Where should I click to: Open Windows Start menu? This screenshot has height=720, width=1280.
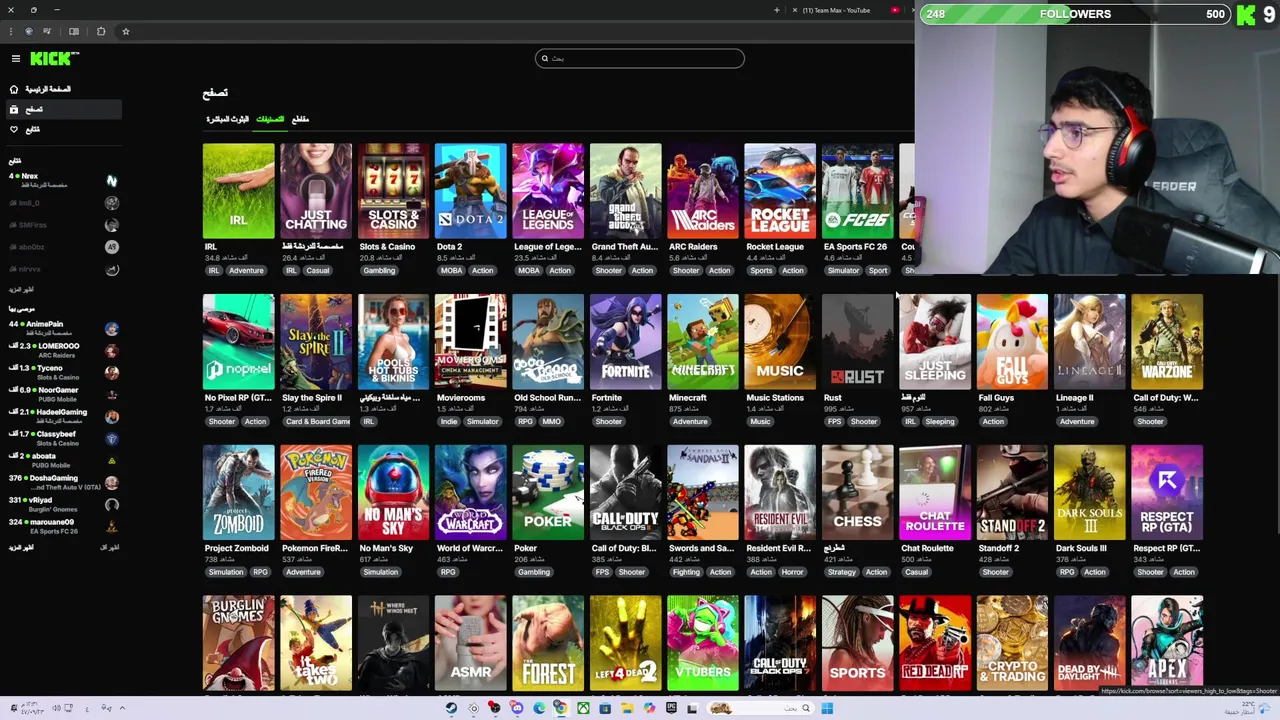827,708
